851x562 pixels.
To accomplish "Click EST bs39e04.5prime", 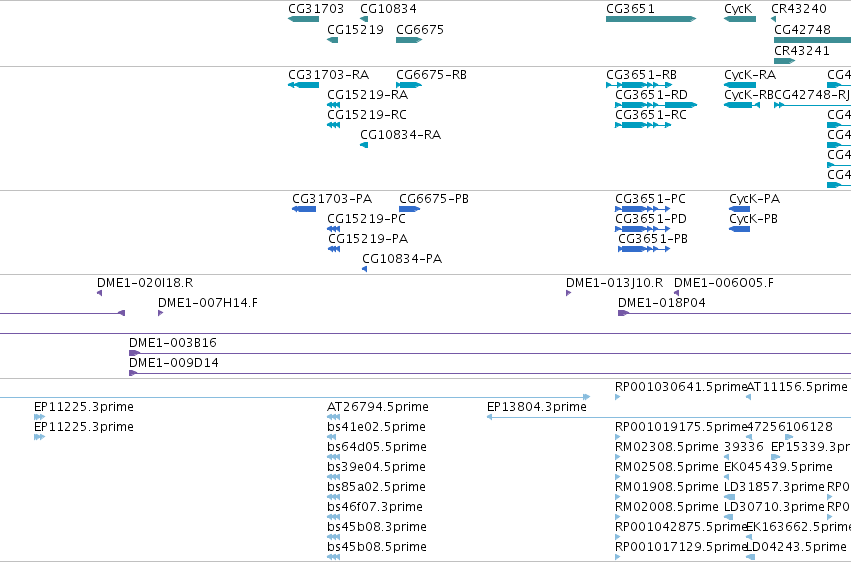I will coord(376,467).
